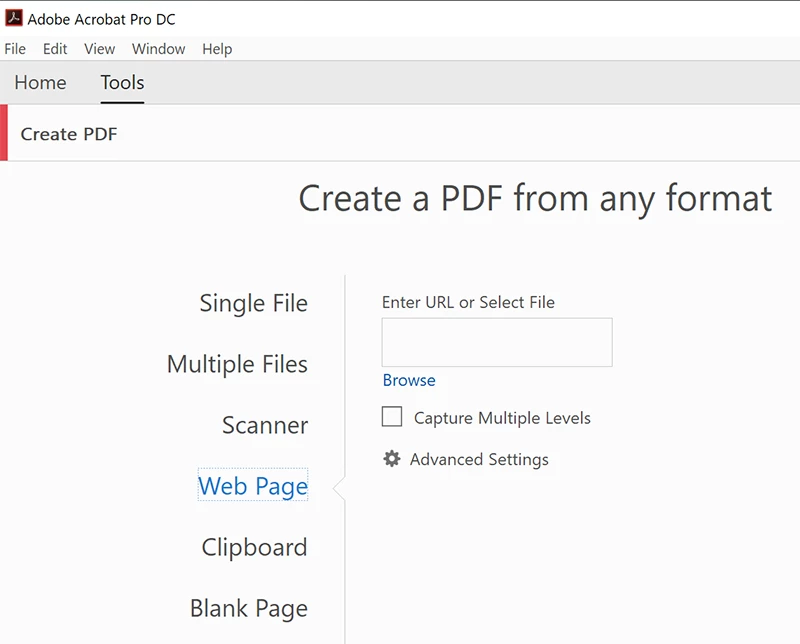Viewport: 800px width, 644px height.
Task: Click the Enter URL or Select File label
Action: (x=468, y=302)
